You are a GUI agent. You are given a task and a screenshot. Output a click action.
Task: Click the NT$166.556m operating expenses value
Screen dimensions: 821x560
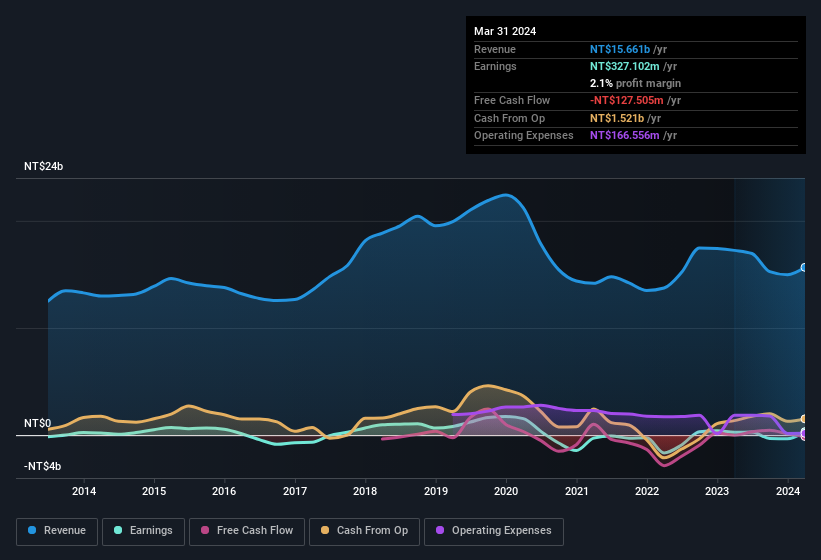625,136
